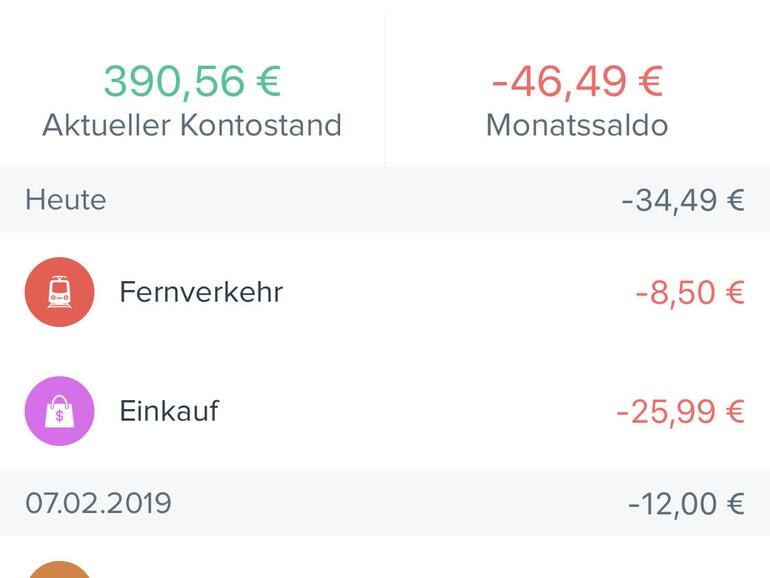
Task: Click the empty space in the Fernverkehr row
Action: point(450,292)
